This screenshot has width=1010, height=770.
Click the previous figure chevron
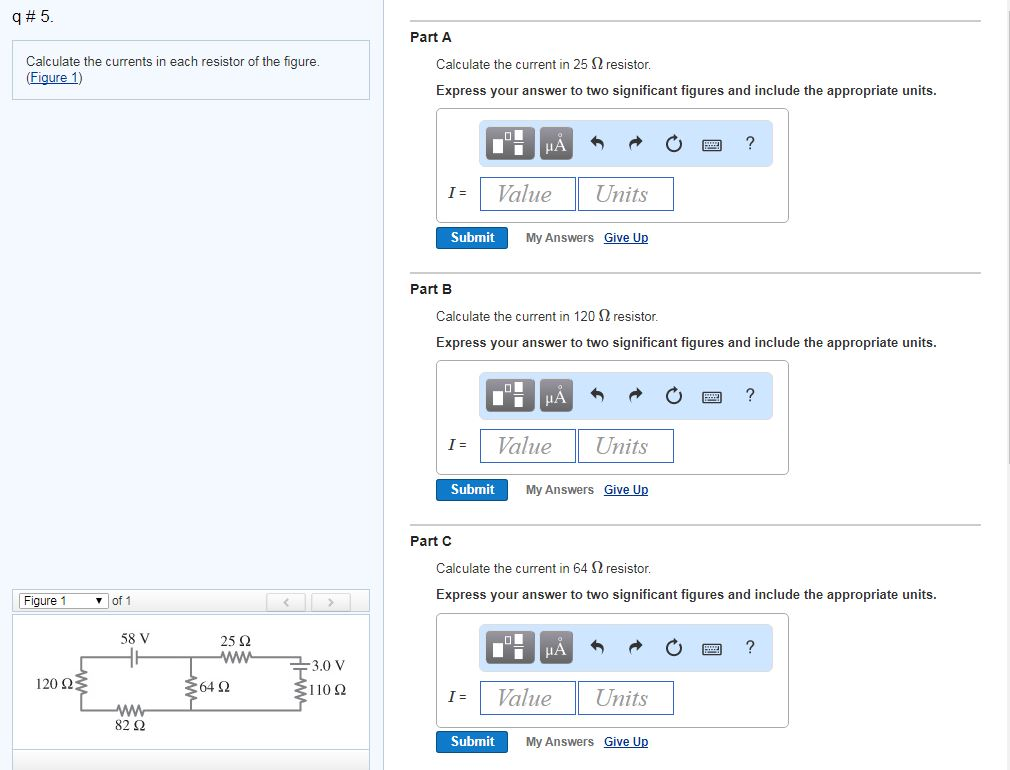coord(287,600)
